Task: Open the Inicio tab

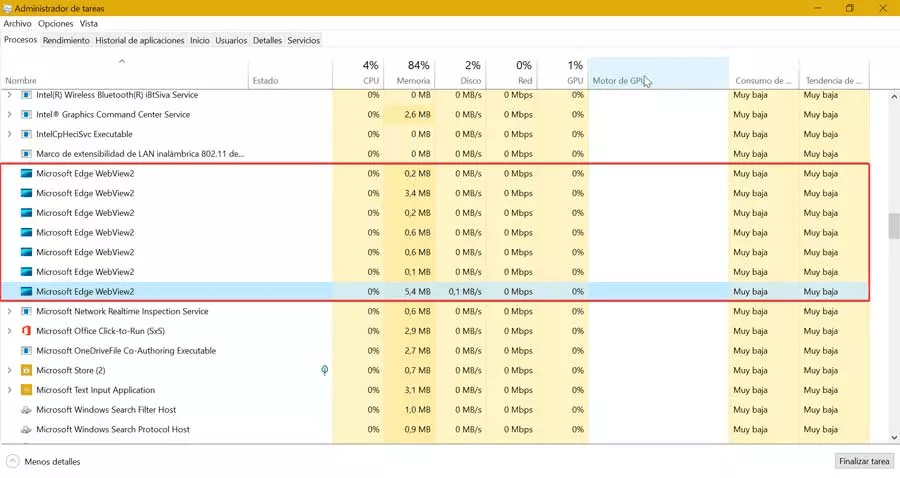Action: (x=200, y=41)
